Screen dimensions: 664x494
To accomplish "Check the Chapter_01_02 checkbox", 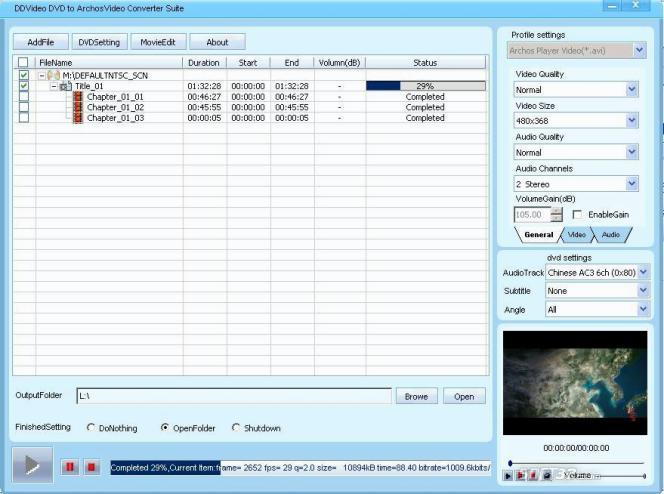I will pos(24,107).
